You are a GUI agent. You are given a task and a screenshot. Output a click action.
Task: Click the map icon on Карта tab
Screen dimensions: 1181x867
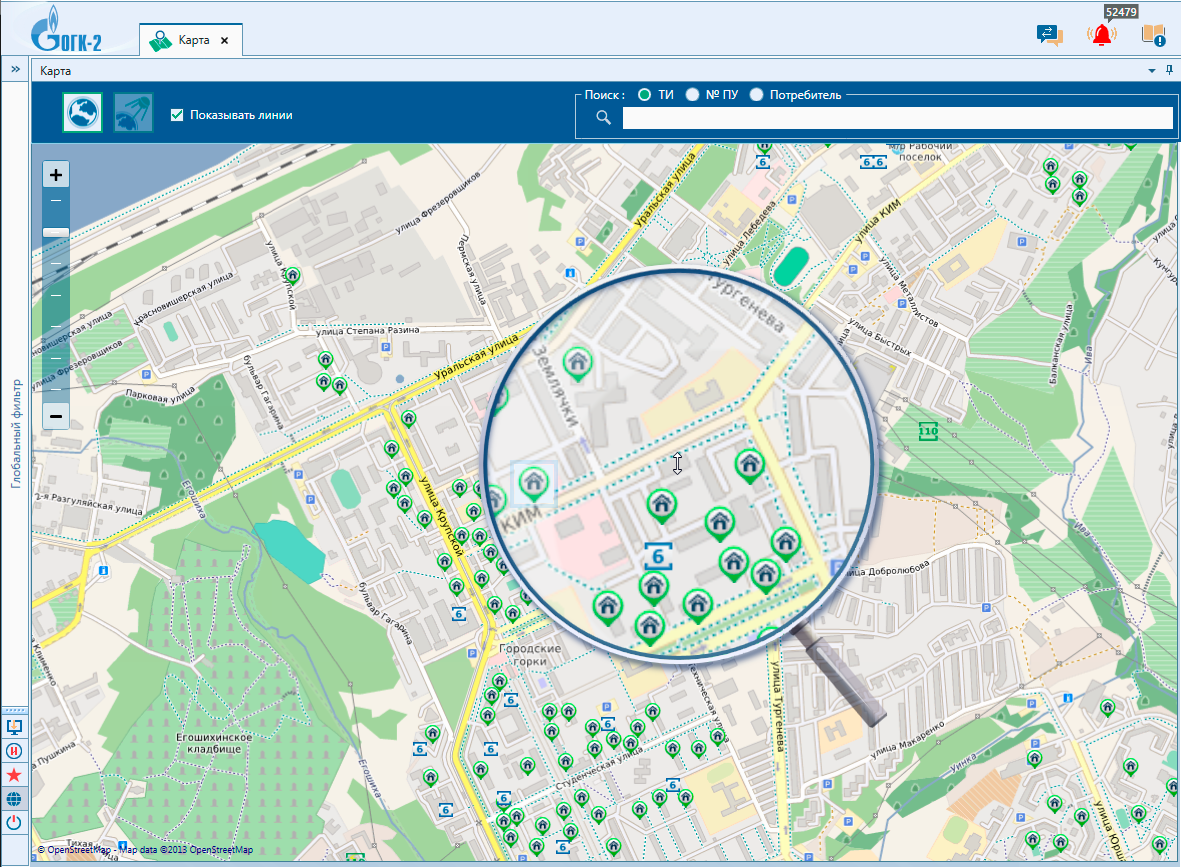click(160, 41)
